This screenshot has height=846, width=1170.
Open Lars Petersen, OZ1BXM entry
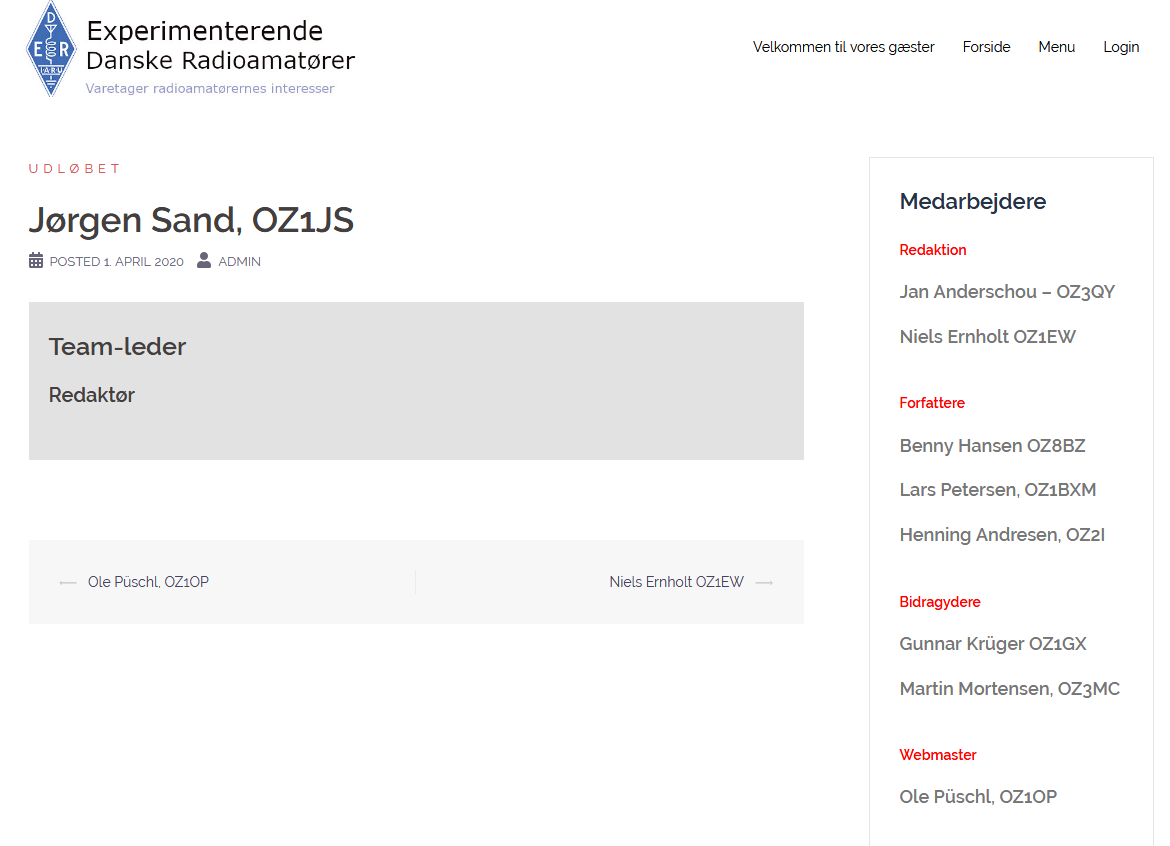click(x=998, y=490)
